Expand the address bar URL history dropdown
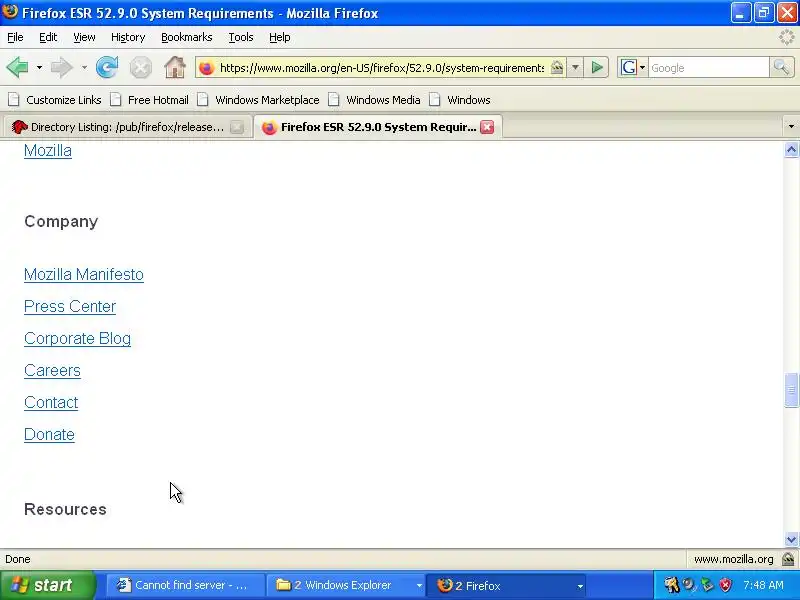The height and width of the screenshot is (600, 800). point(575,67)
